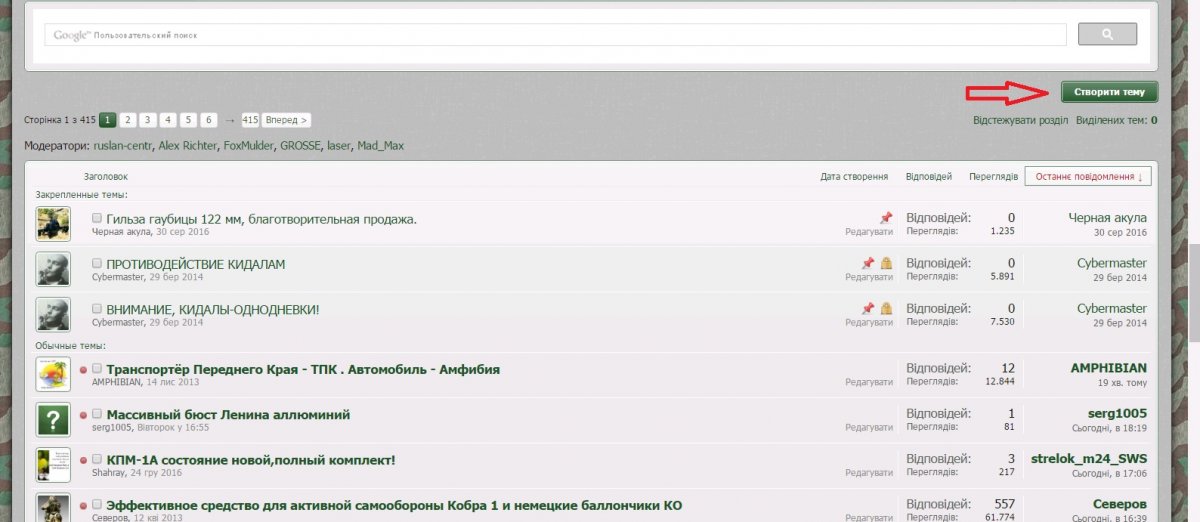Open moderator ruslan-centr profile
Viewport: 1200px width, 522px height.
pyautogui.click(x=122, y=146)
